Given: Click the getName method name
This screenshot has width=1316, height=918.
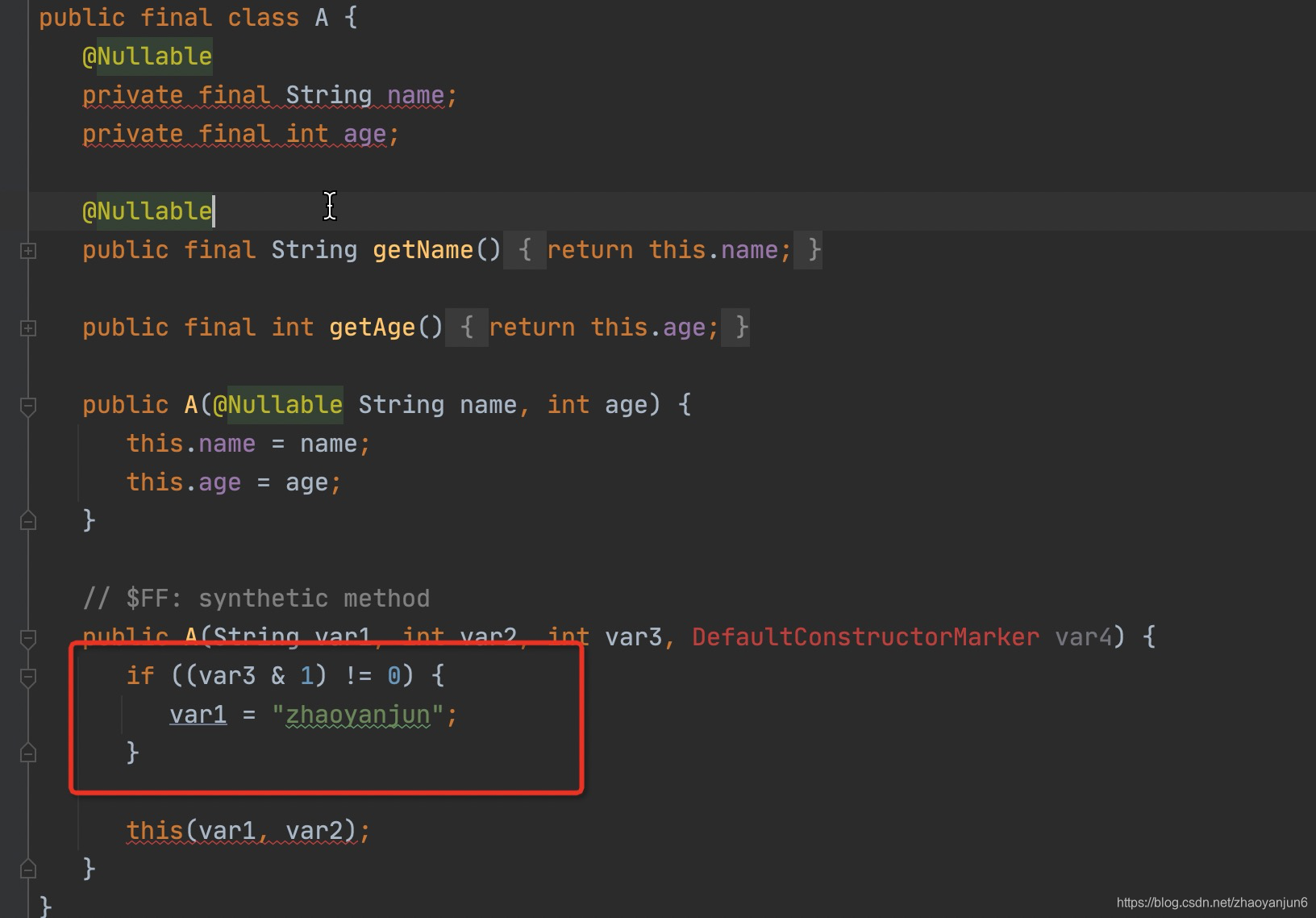Looking at the screenshot, I should pyautogui.click(x=423, y=250).
